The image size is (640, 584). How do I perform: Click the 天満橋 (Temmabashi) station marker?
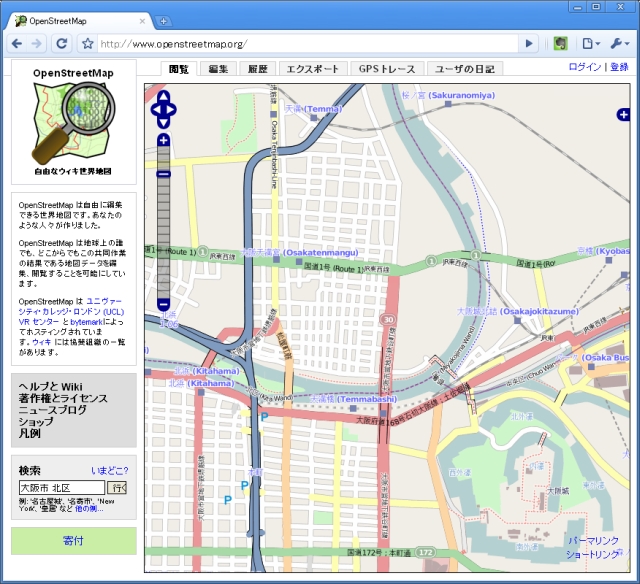[x=353, y=408]
